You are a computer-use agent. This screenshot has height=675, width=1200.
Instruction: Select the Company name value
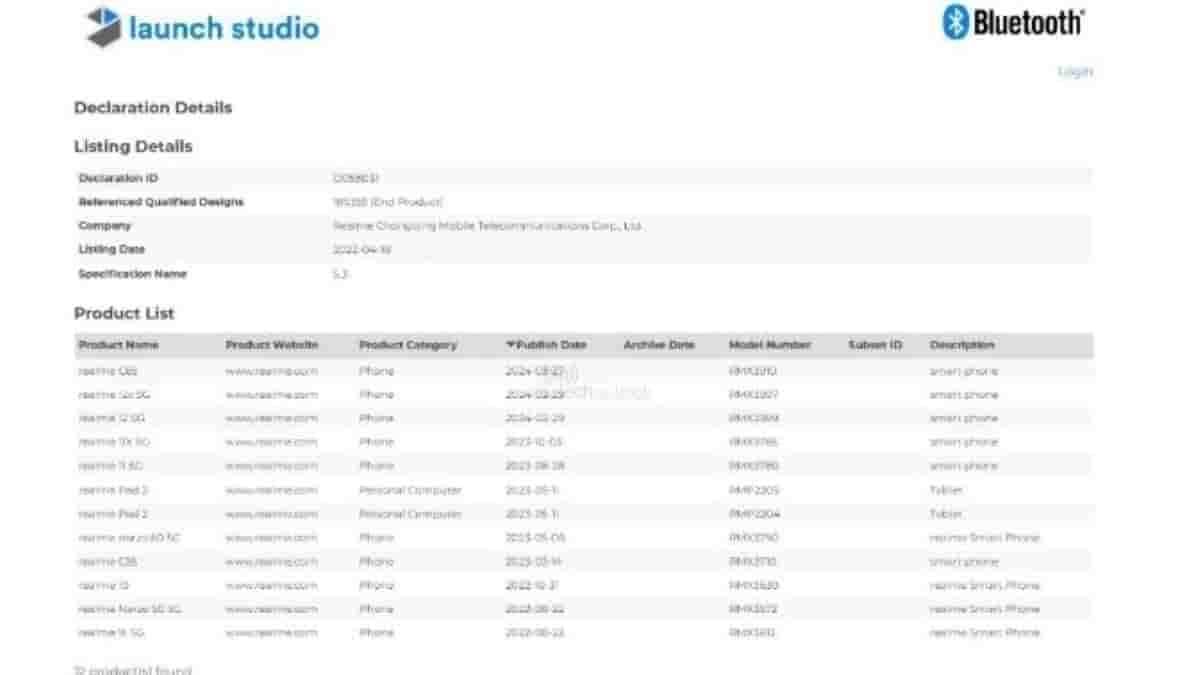point(486,226)
